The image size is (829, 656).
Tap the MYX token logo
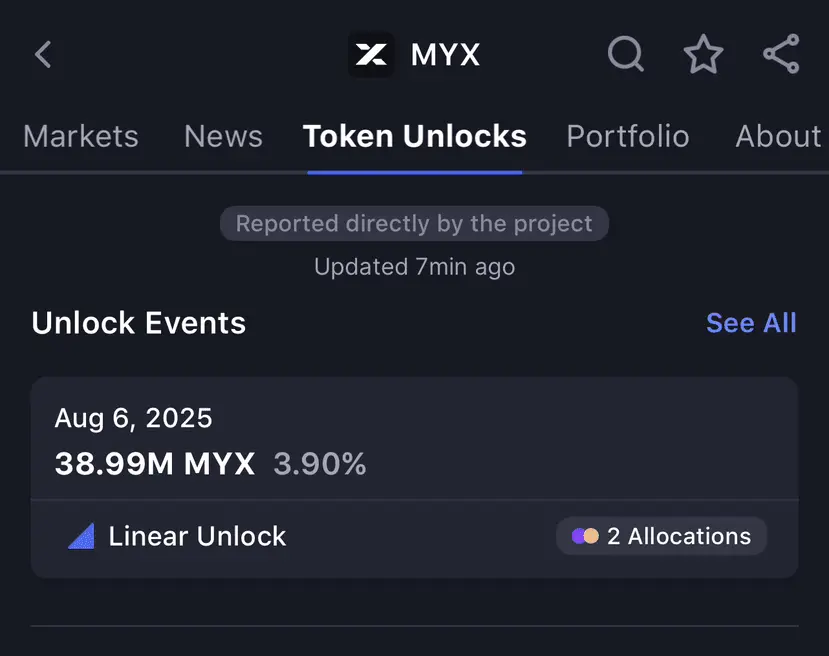(x=371, y=54)
